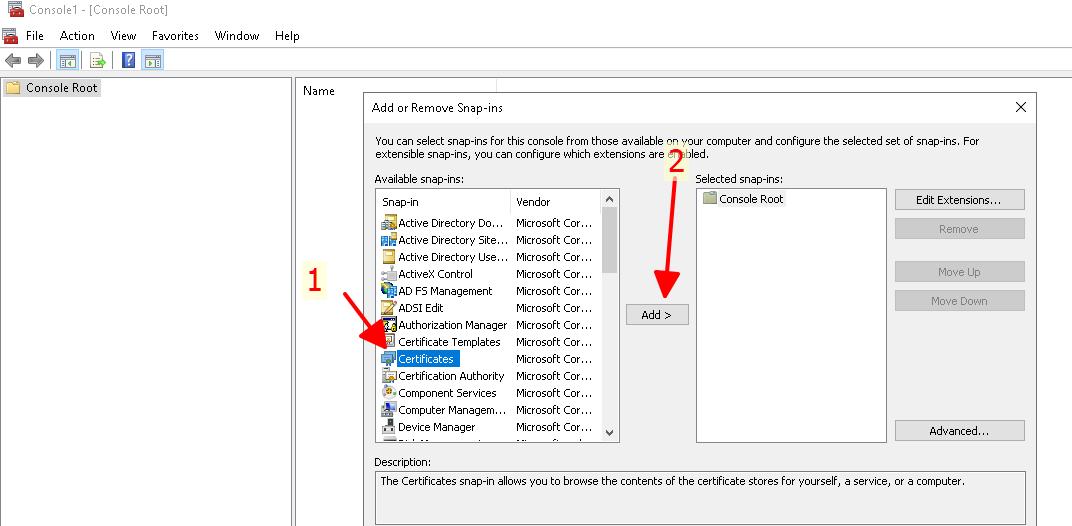The image size is (1072, 526).
Task: Click the ADSI Edit snap-in icon
Action: pos(389,308)
